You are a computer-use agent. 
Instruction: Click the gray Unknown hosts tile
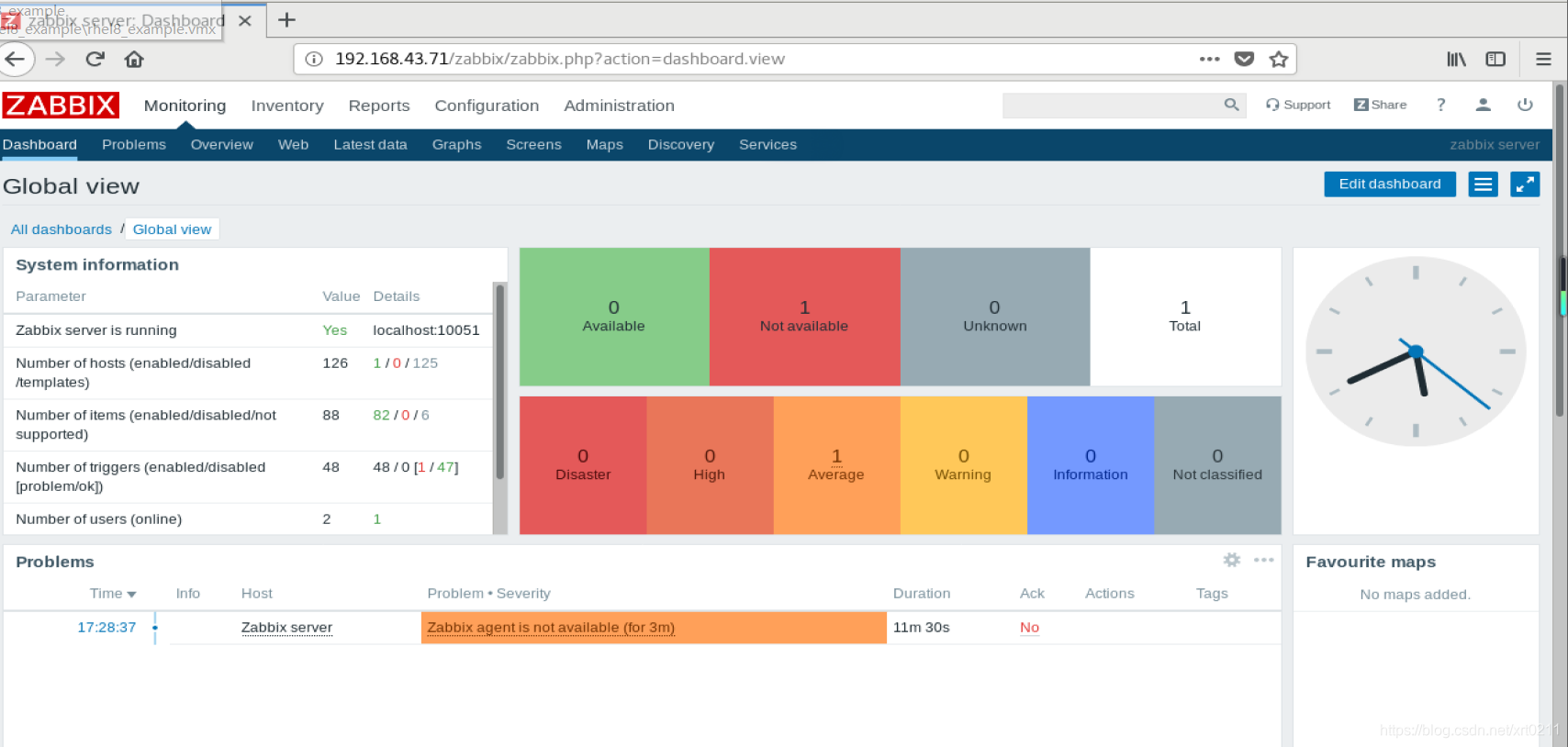pos(995,317)
